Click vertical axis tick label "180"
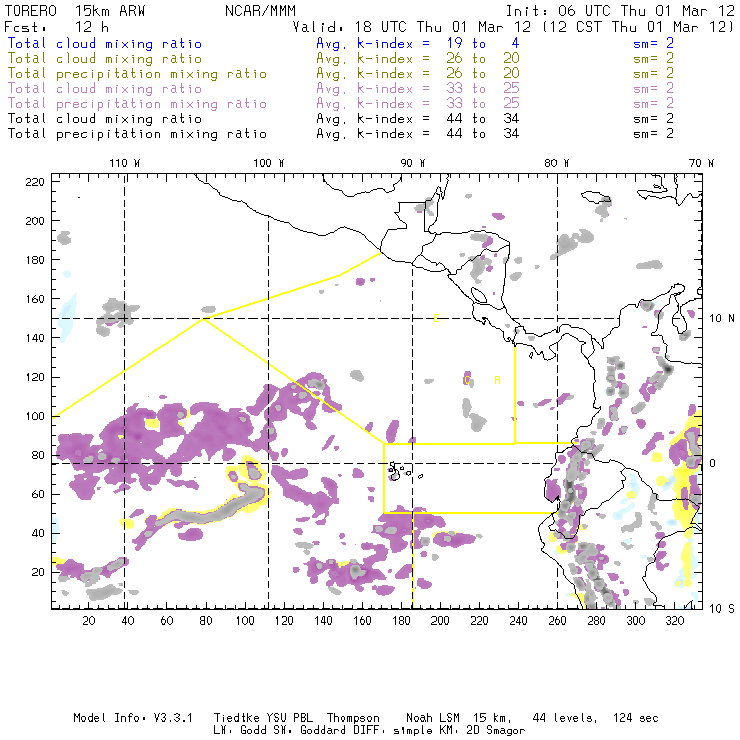Screen dimensions: 740x740 click(x=35, y=260)
